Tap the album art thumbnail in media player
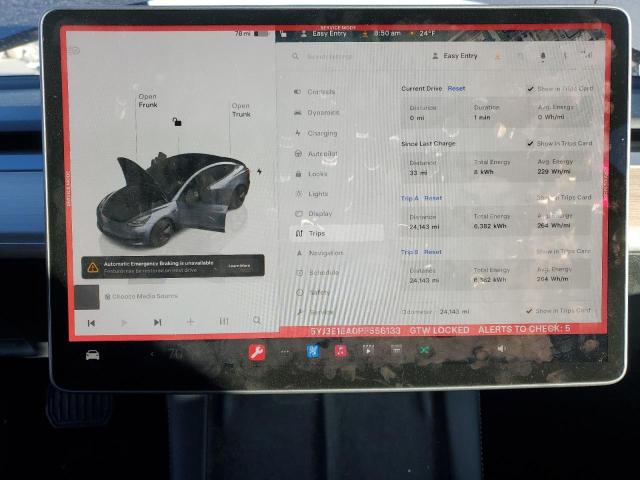The height and width of the screenshot is (480, 640). [87, 297]
